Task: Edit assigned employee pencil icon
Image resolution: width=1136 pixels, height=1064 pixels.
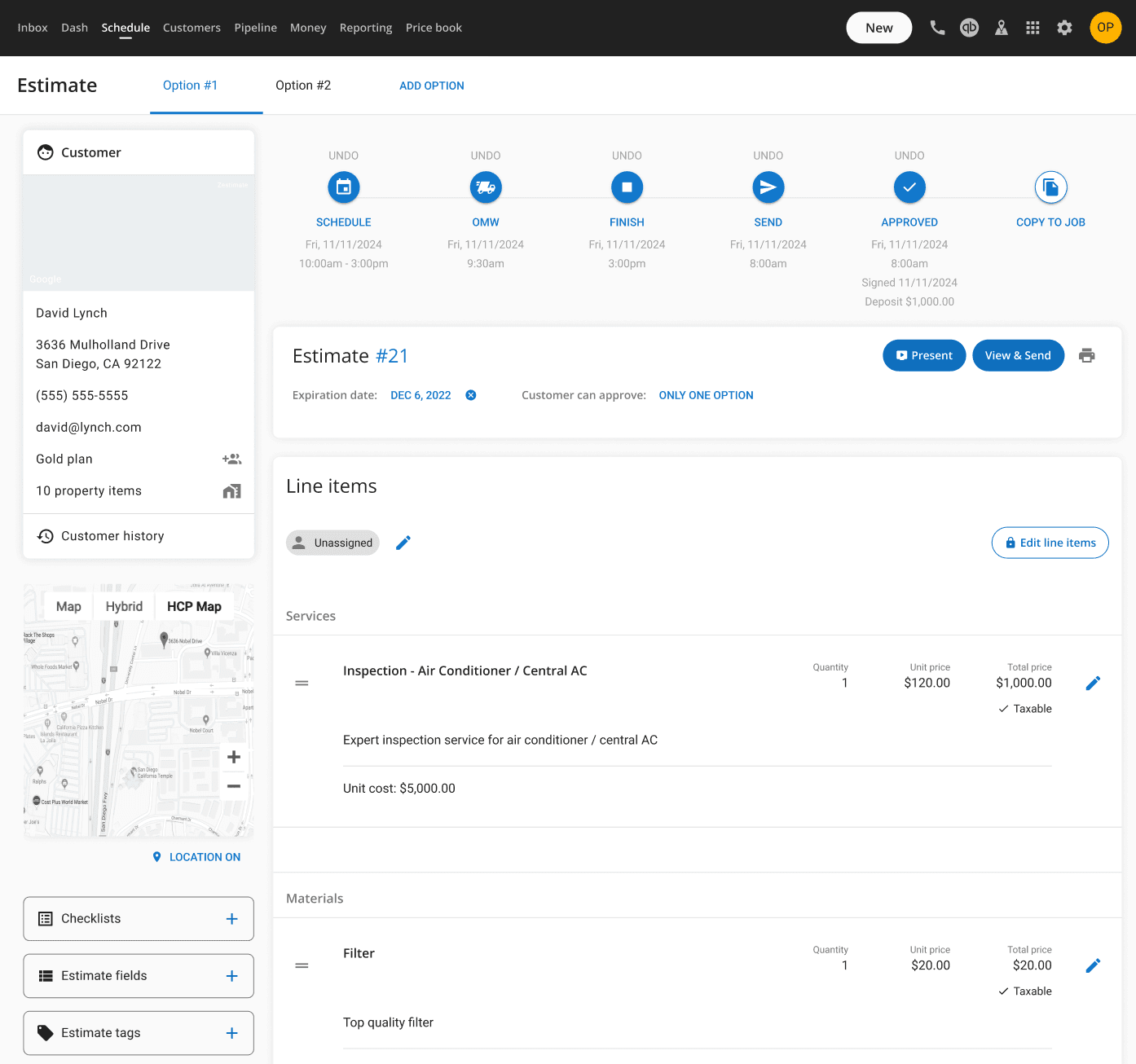Action: point(403,543)
